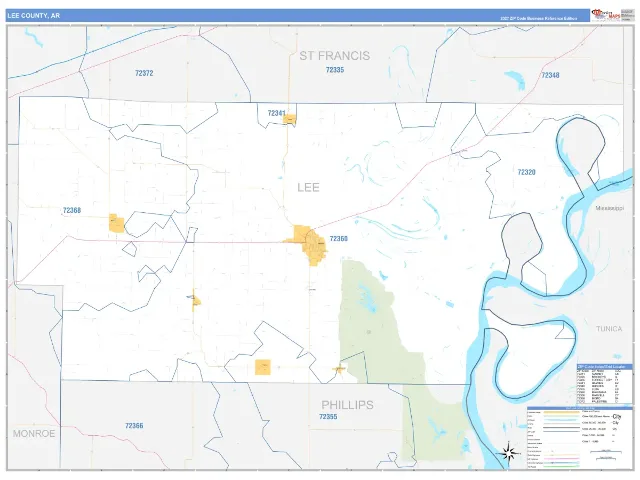Viewport: 640px width, 480px height.
Task: Click the publisher logo in the header
Action: coord(606,15)
